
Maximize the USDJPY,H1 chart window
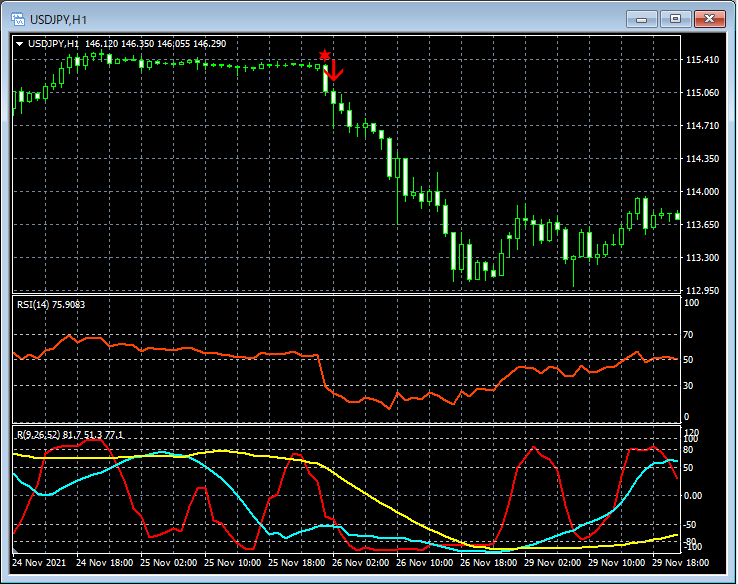(x=675, y=18)
